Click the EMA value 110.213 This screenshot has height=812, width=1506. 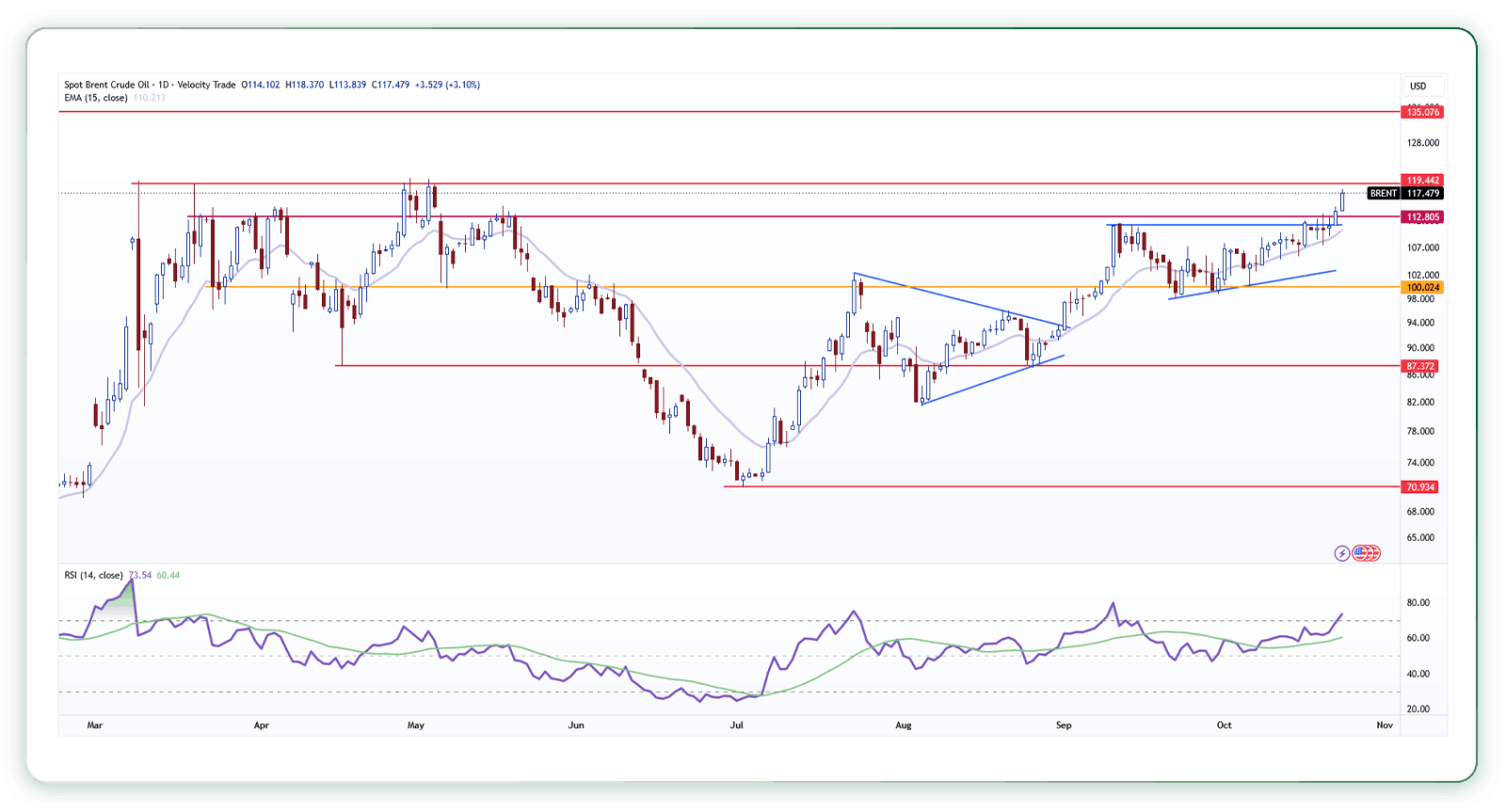pos(149,98)
